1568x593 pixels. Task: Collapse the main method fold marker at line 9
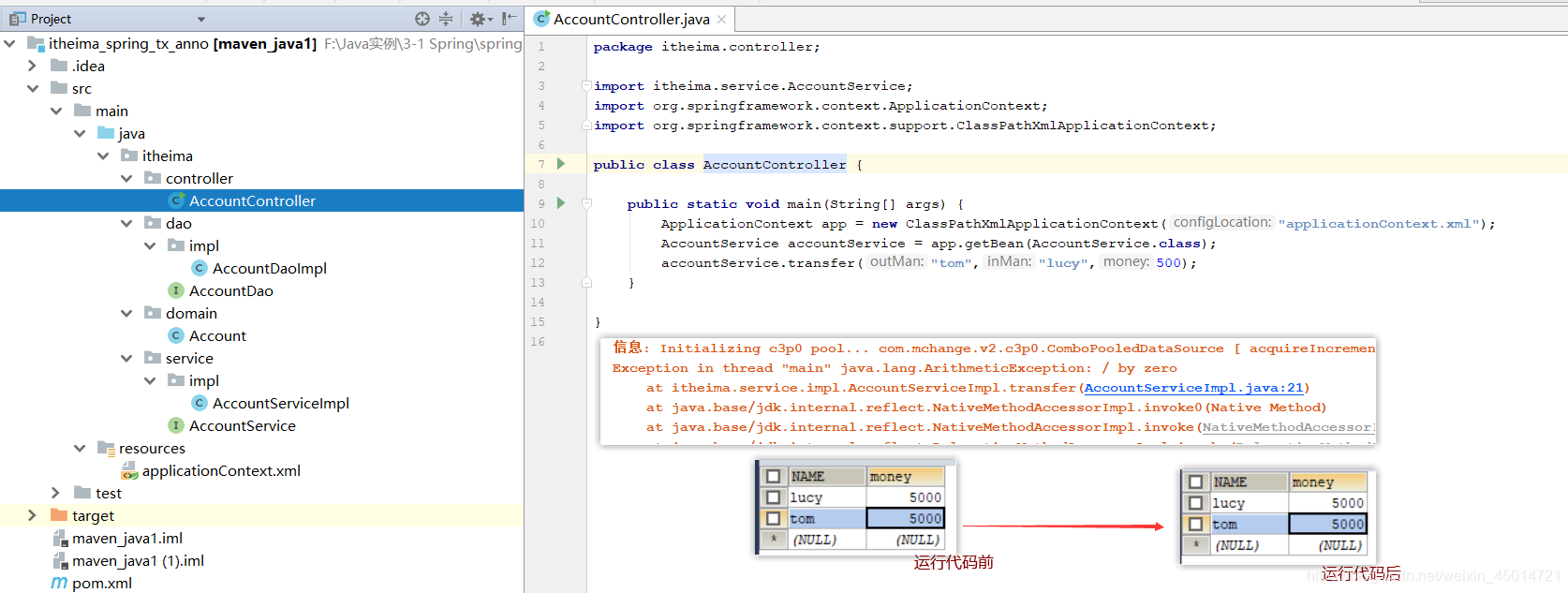(x=586, y=203)
